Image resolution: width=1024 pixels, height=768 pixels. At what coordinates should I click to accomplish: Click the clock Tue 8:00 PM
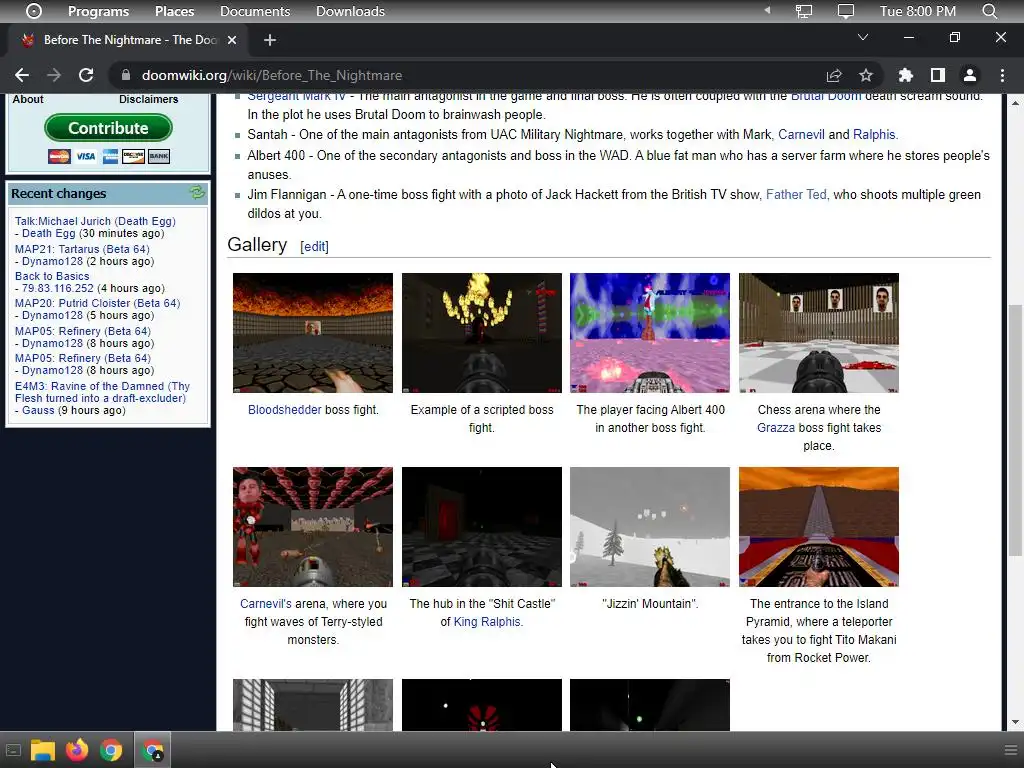pyautogui.click(x=918, y=11)
